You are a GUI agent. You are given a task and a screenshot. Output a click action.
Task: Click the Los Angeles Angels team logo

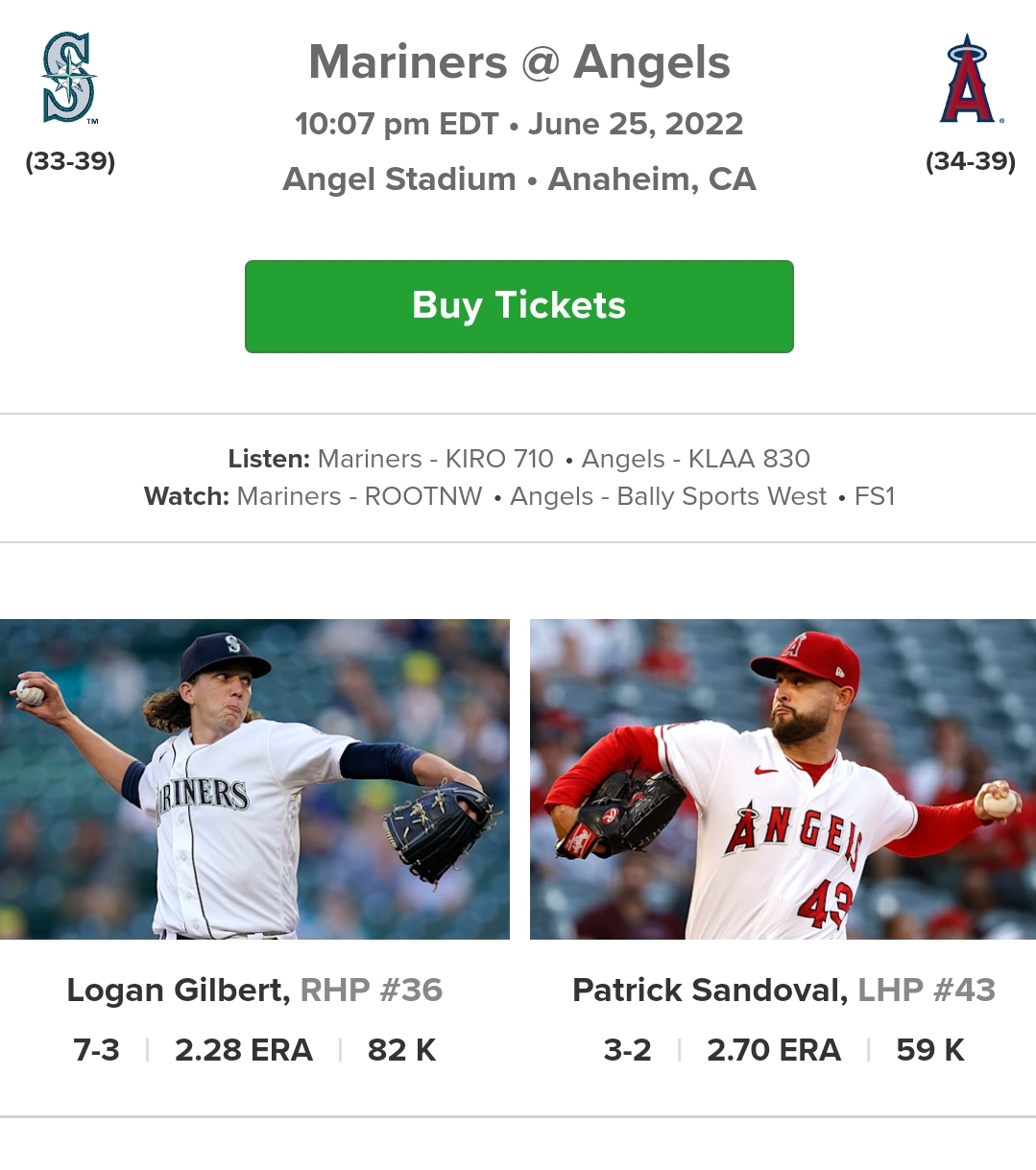coord(970,80)
